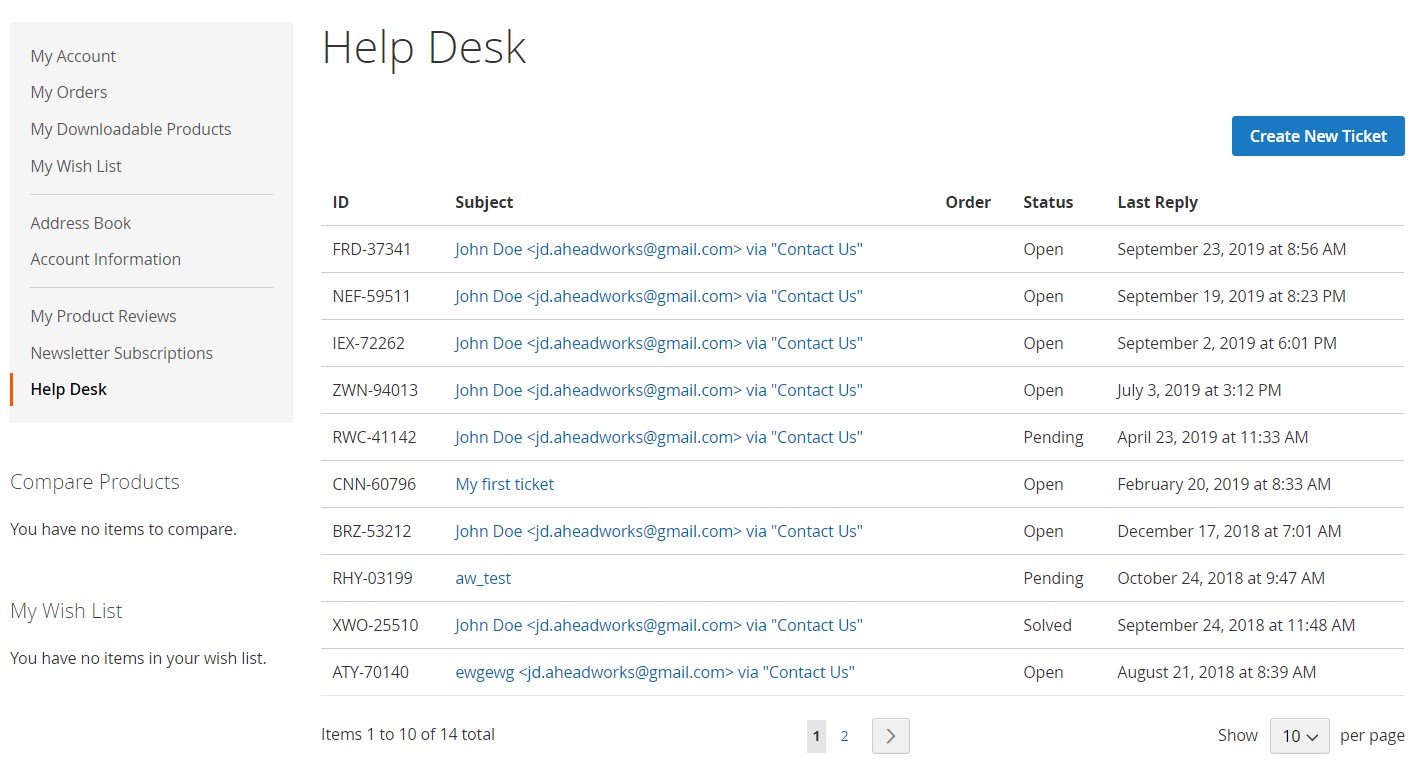
Task: Click Pending status of RHY-03199
Action: (x=1053, y=578)
